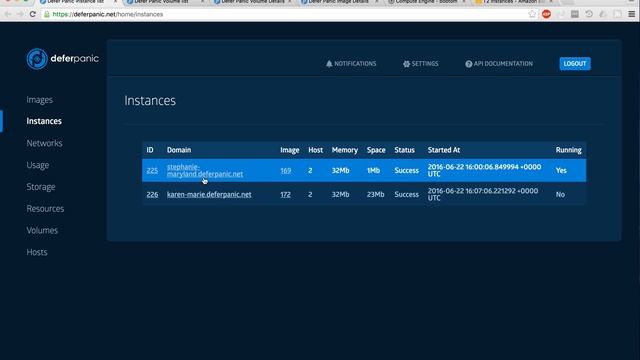Navigate to Resources in the sidebar
Viewport: 640px width, 360px height.
(x=45, y=209)
